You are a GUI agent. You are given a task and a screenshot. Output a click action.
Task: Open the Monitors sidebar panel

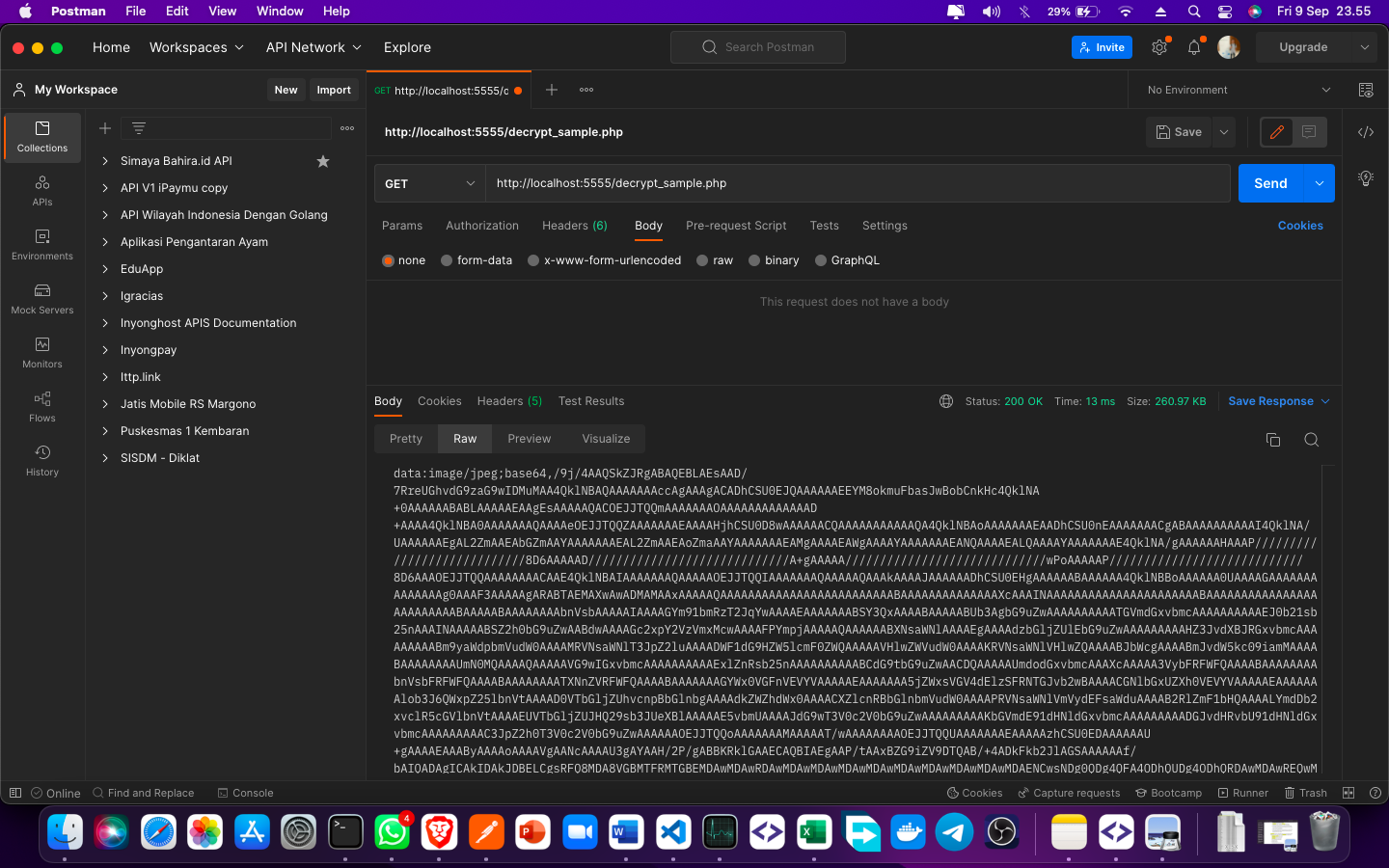(42, 352)
